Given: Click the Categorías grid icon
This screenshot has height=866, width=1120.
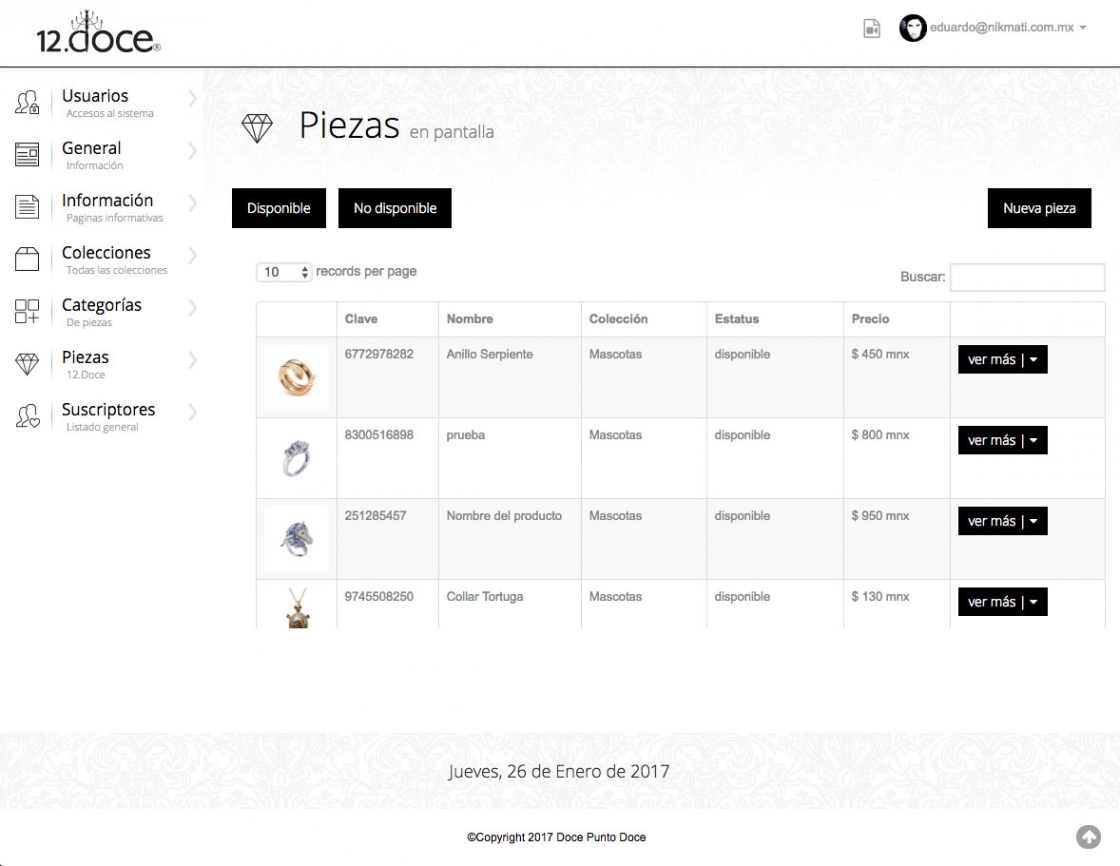Looking at the screenshot, I should 27,312.
